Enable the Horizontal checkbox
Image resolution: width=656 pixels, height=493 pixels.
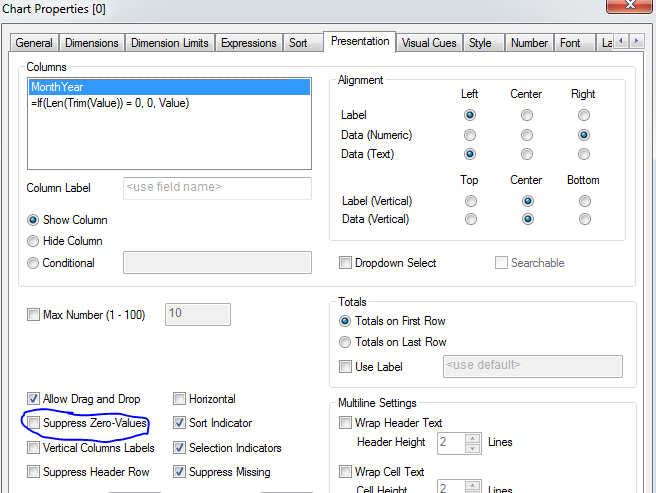coord(179,399)
